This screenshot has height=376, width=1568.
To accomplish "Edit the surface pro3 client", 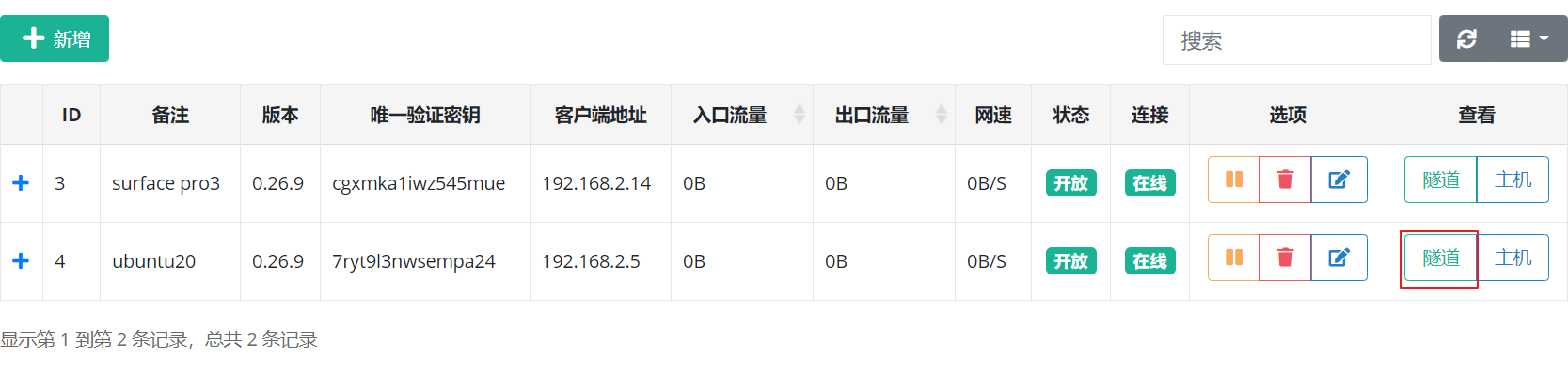I will [x=1339, y=180].
